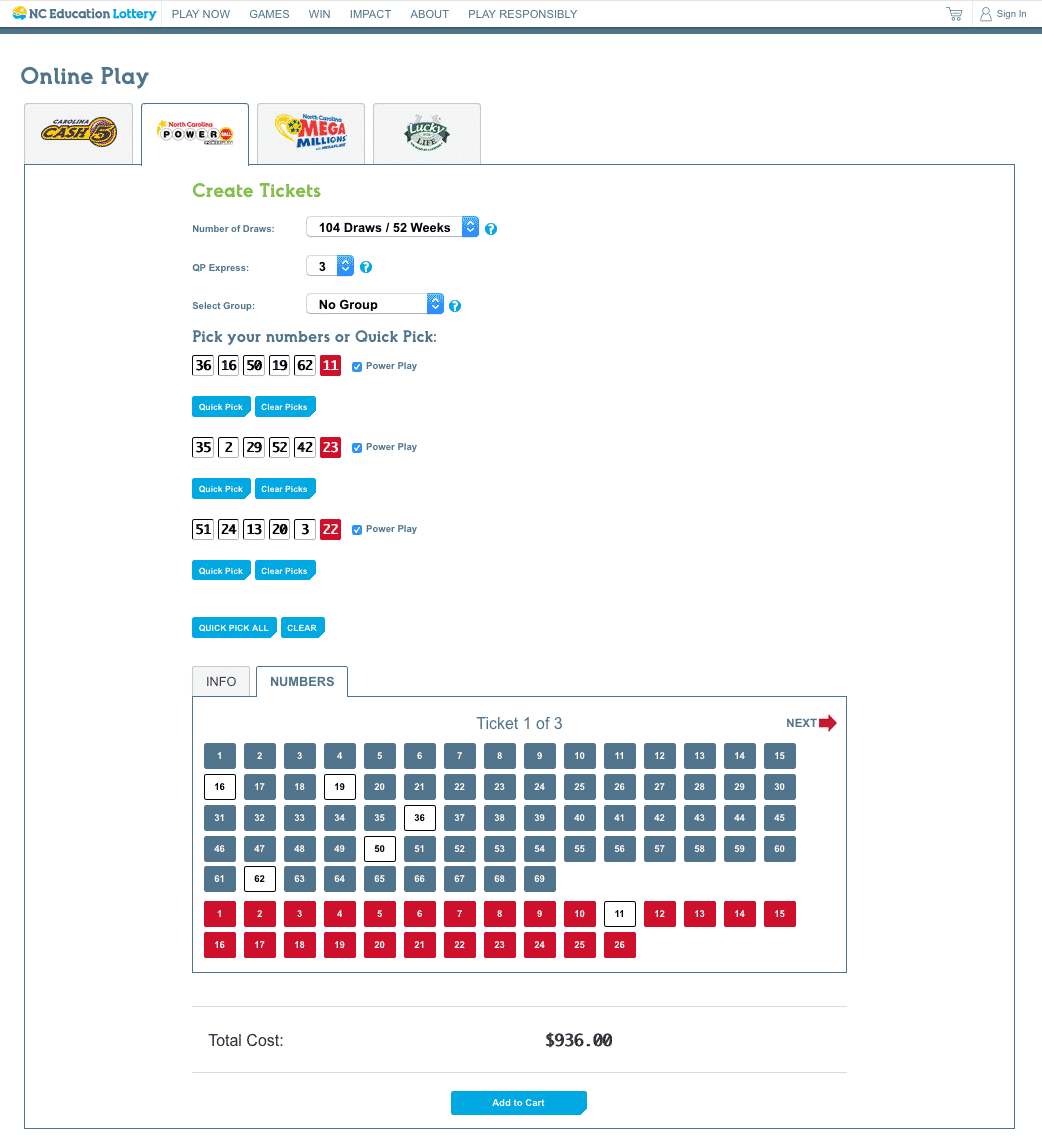This screenshot has height=1147, width=1042.
Task: Click help icon beside Select Group
Action: (455, 306)
